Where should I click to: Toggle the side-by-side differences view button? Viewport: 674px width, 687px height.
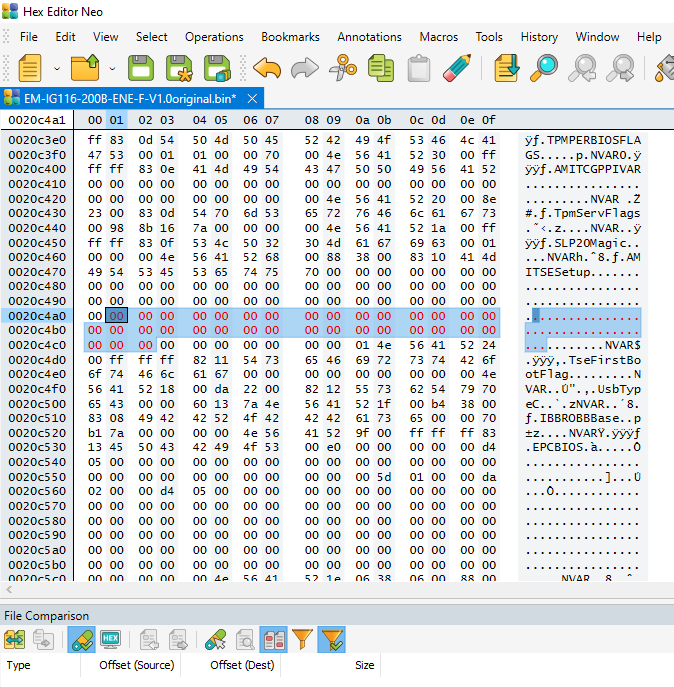(273, 639)
